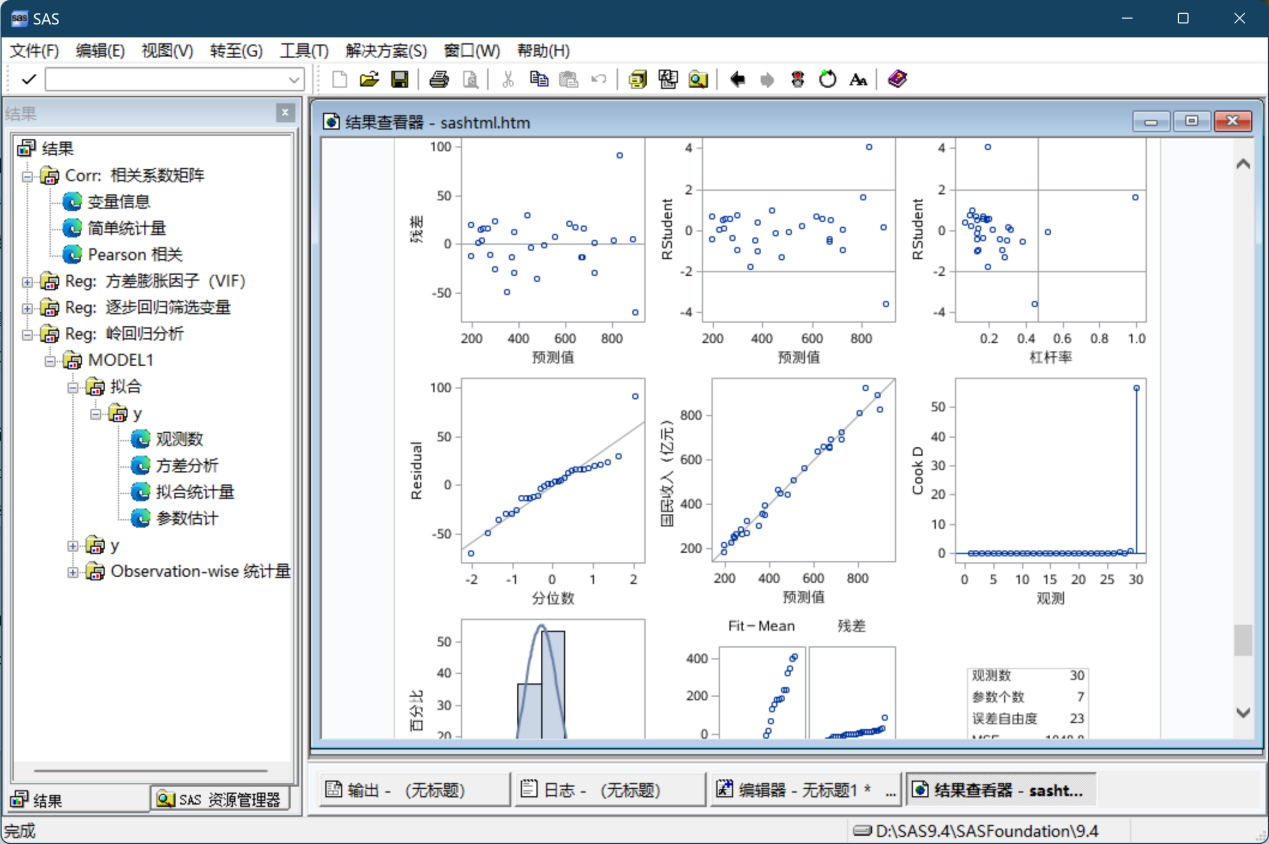Click the Cut scissors icon
Screen dimensions: 1269x844
(508, 79)
